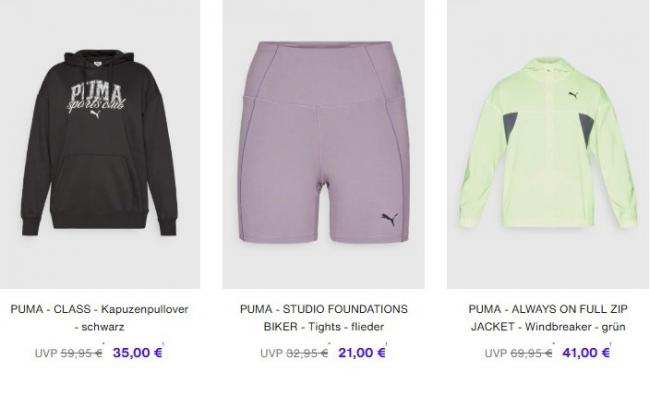Open the lilac biker shorts product image

pyautogui.click(x=323, y=144)
